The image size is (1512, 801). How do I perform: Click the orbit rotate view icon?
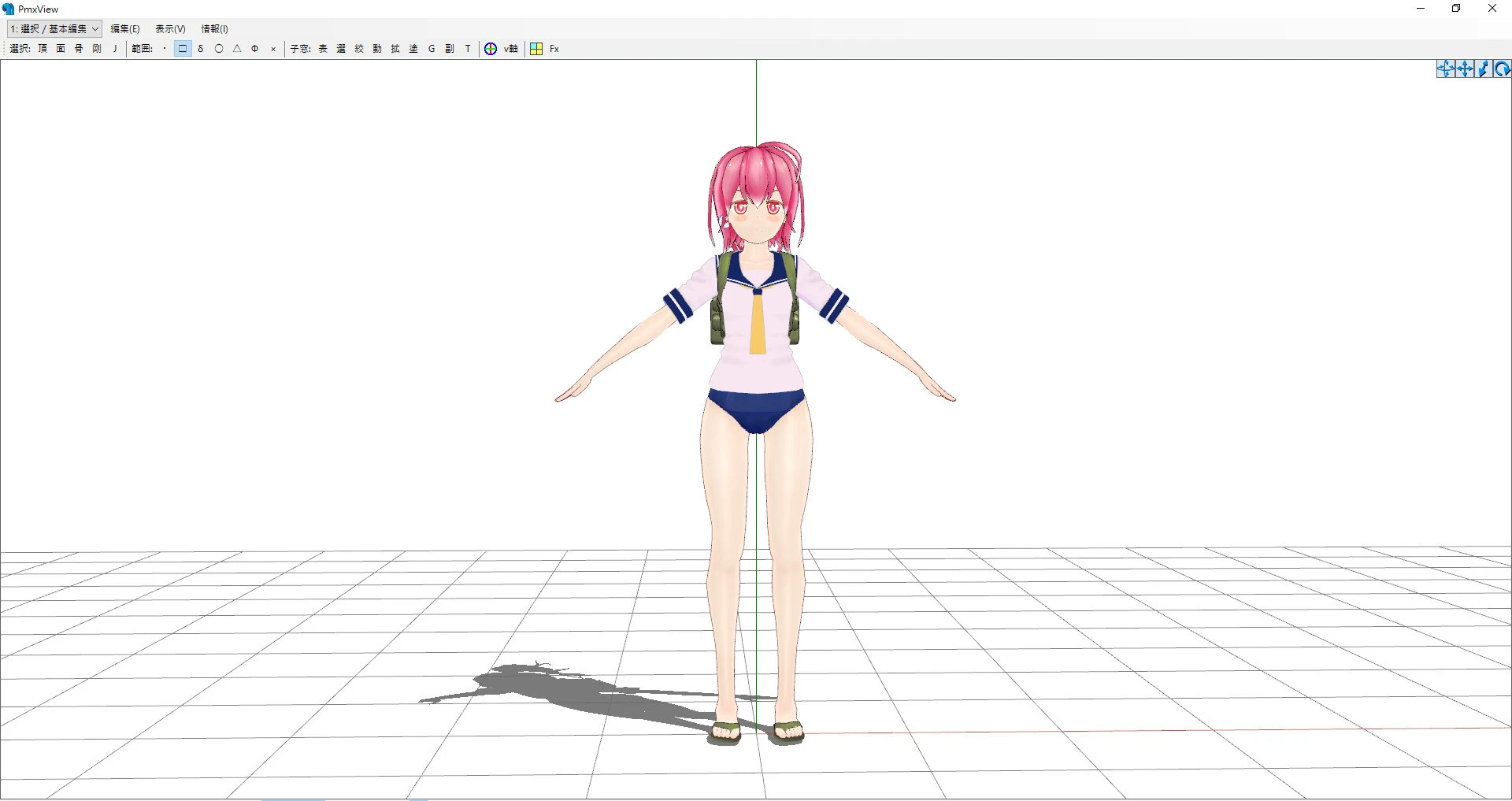pos(1445,69)
